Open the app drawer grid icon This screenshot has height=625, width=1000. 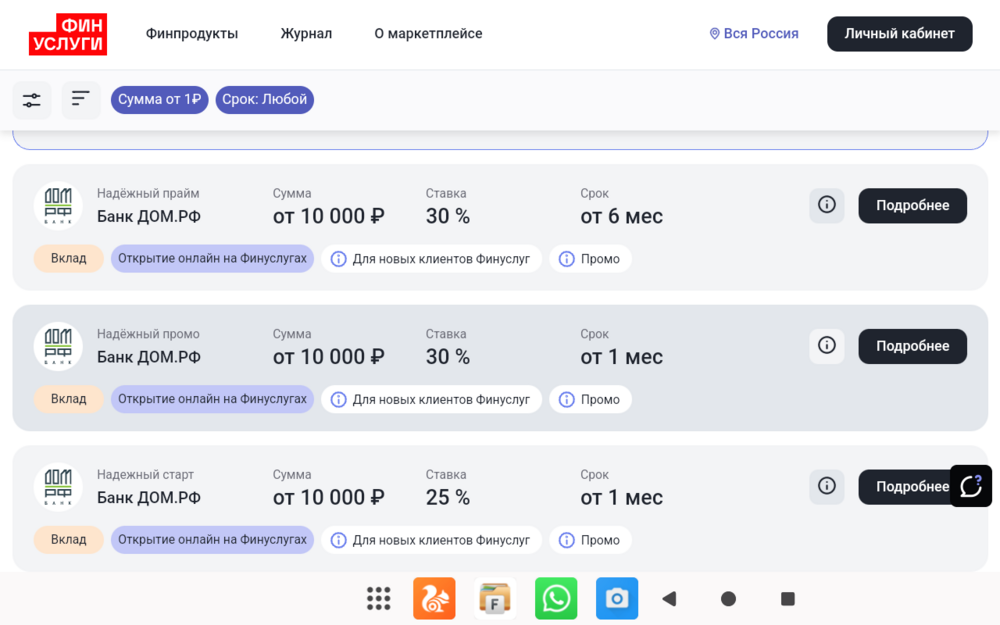[379, 598]
